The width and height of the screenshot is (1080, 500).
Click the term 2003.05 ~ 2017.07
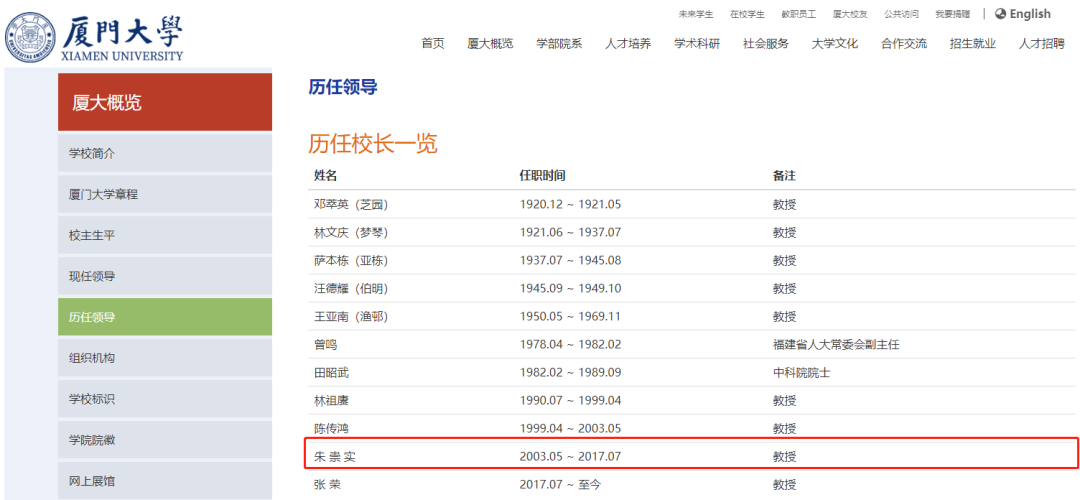[570, 457]
